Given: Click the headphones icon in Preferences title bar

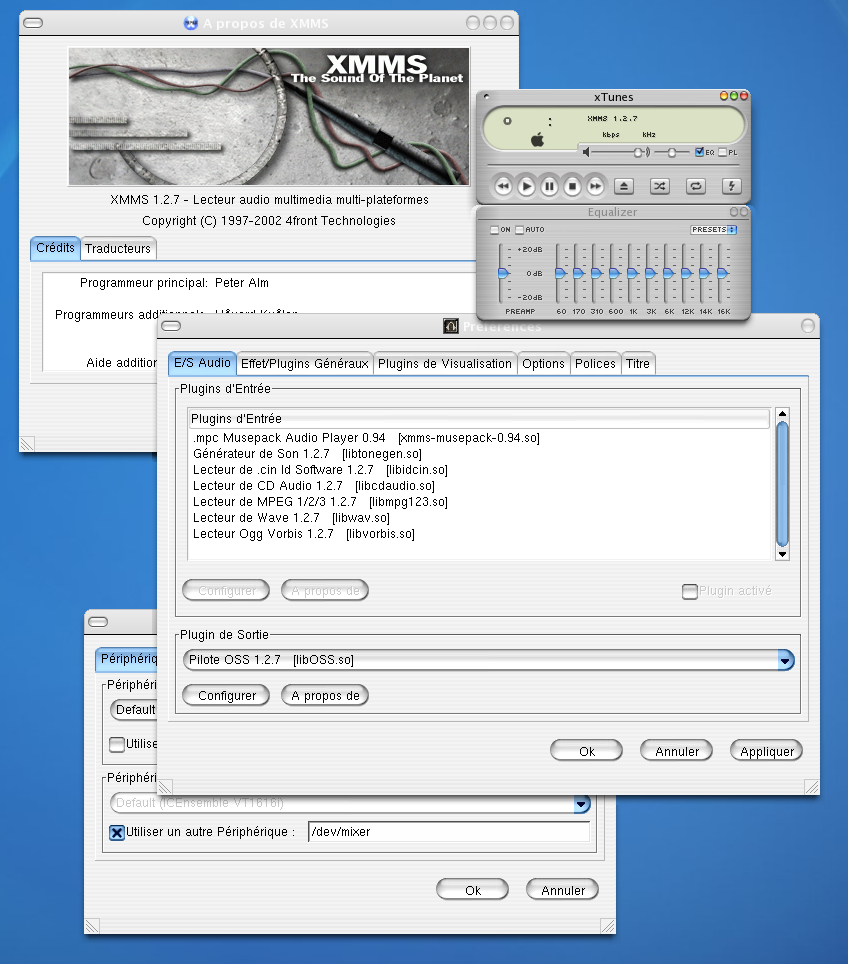Looking at the screenshot, I should (451, 326).
